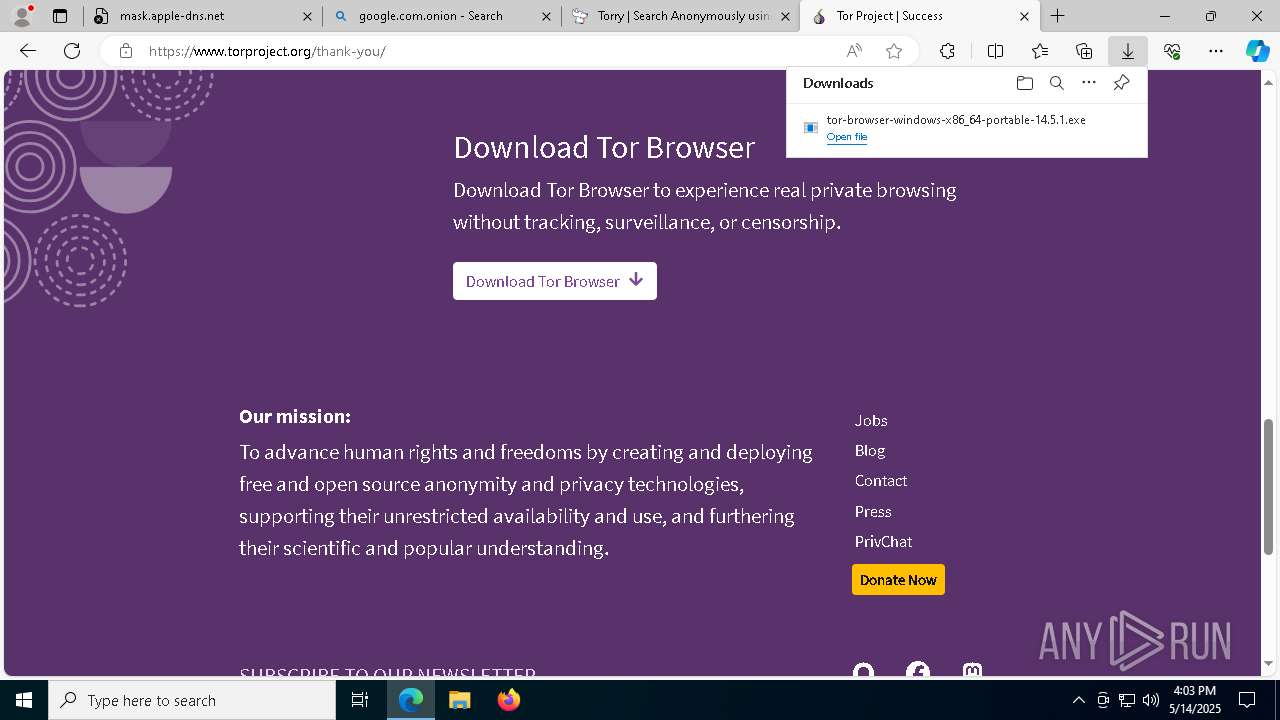Toggle the Downloads toolbar button
This screenshot has width=1280, height=720.
[1127, 51]
